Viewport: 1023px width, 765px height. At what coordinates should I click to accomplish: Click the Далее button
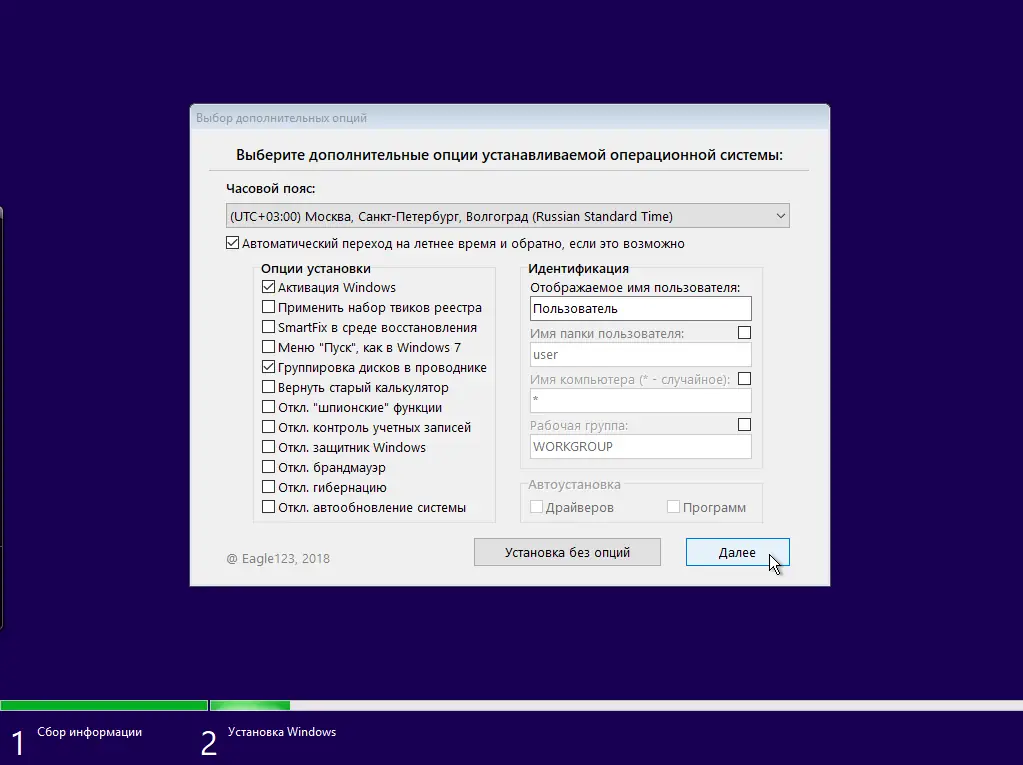click(x=737, y=552)
